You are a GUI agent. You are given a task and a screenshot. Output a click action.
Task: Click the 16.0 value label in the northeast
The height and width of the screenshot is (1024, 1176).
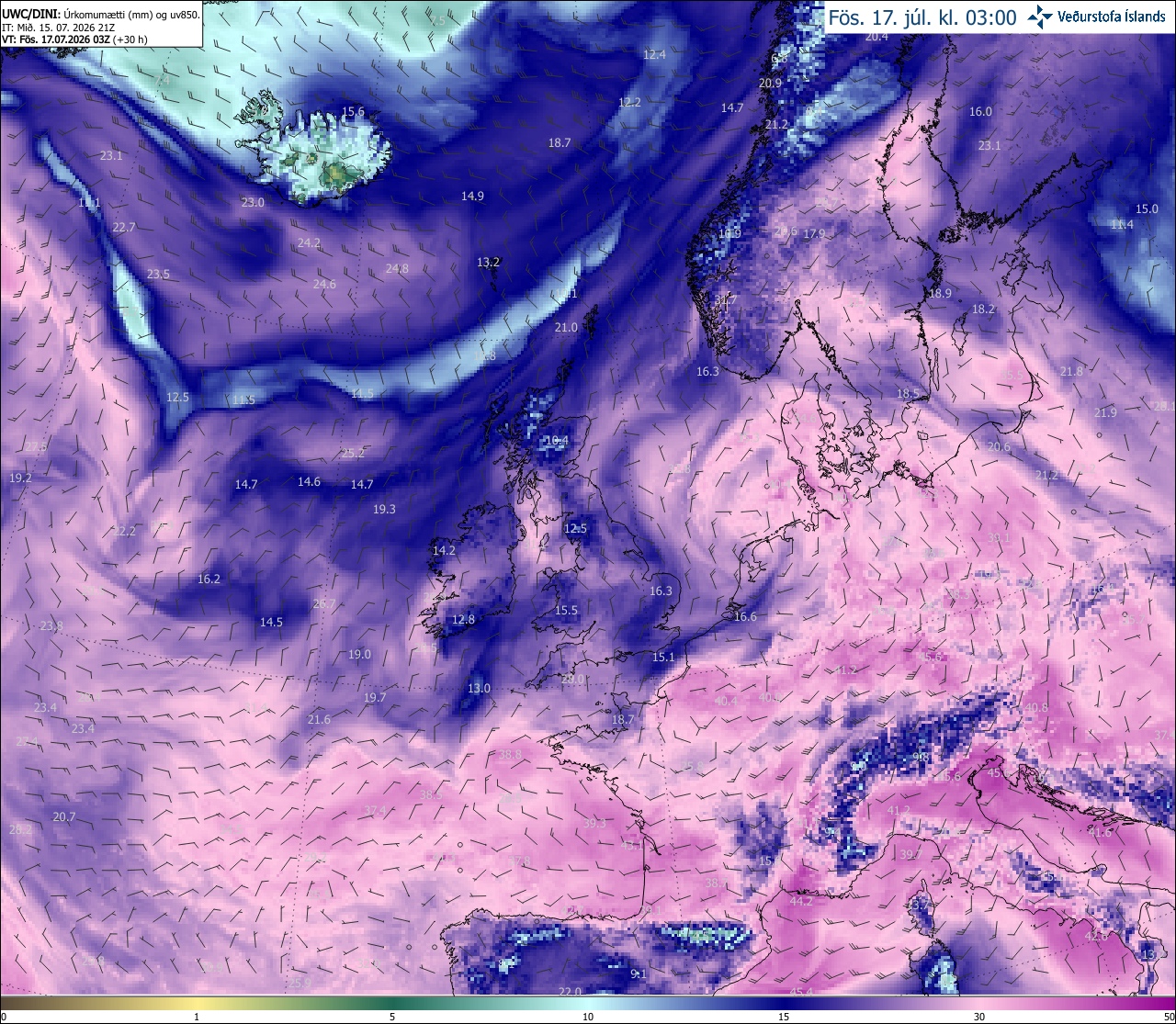[980, 112]
